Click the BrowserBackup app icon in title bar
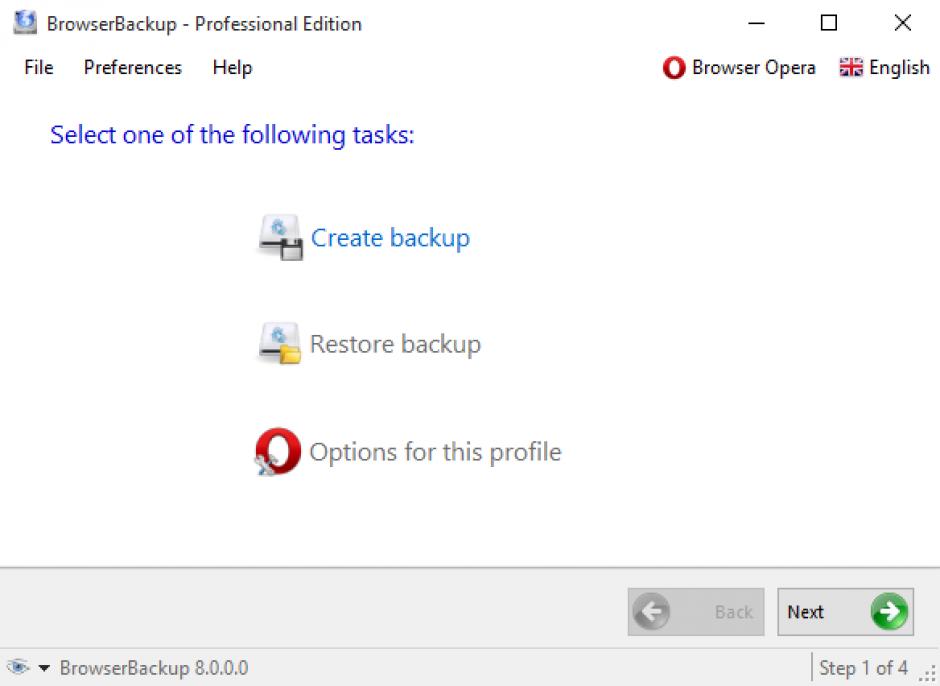Screen dimensions: 940x686 click(x=25, y=23)
